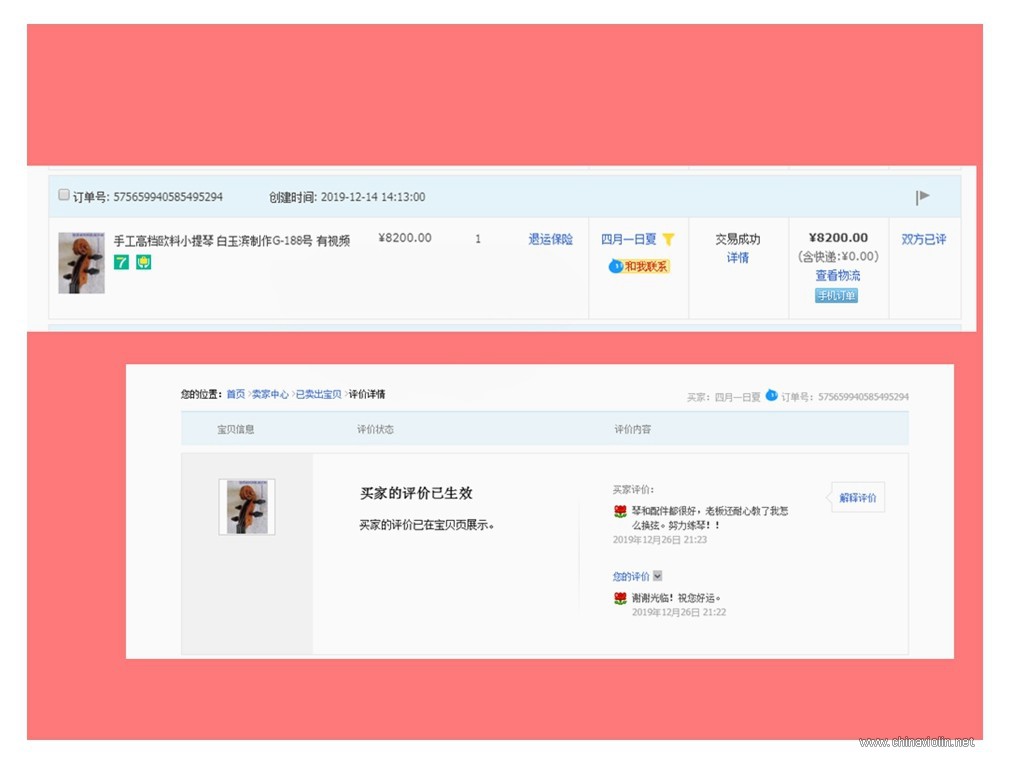The width and height of the screenshot is (1024, 768).
Task: Open the violin listing title link G-188号
Action: 232,241
